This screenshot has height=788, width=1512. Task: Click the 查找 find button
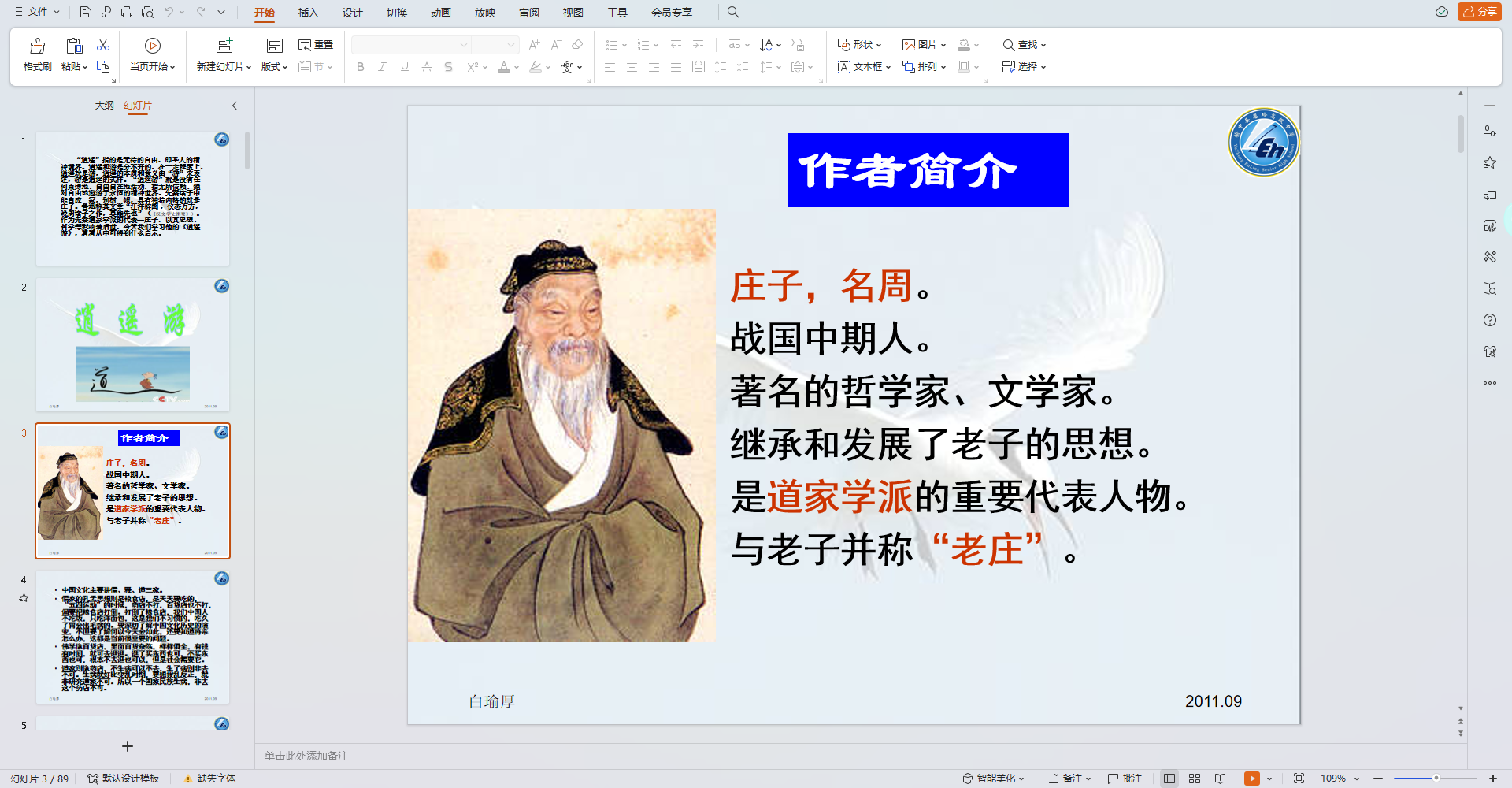pyautogui.click(x=1024, y=45)
